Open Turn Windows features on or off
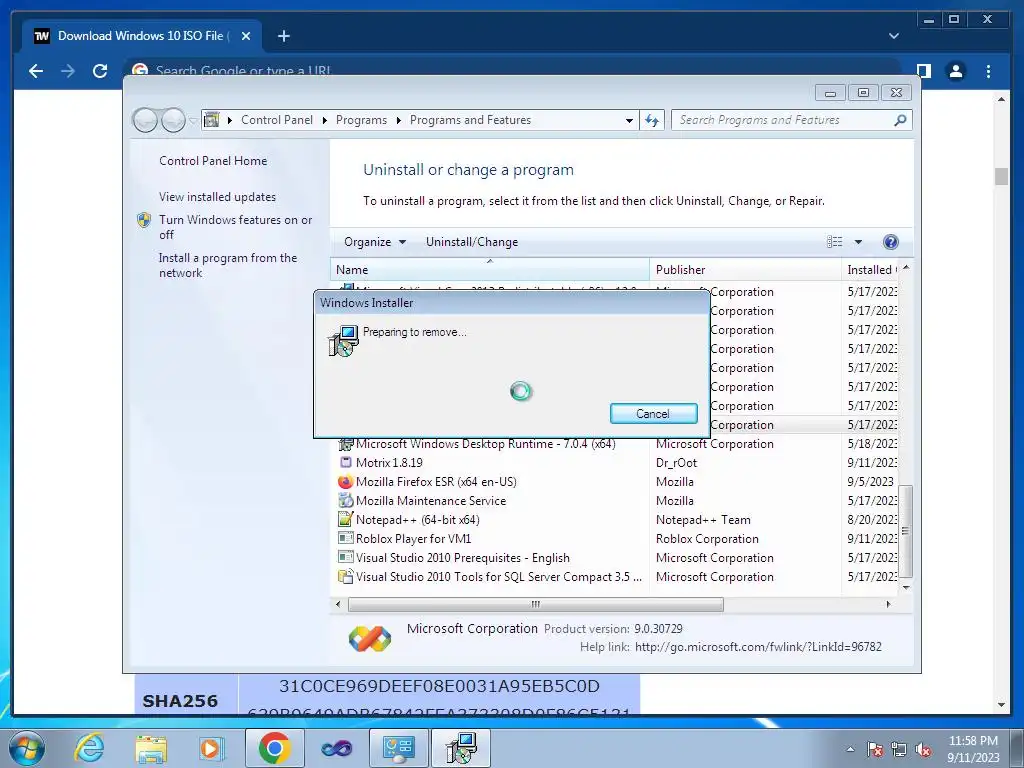Screen dimensions: 1024x768 235,227
